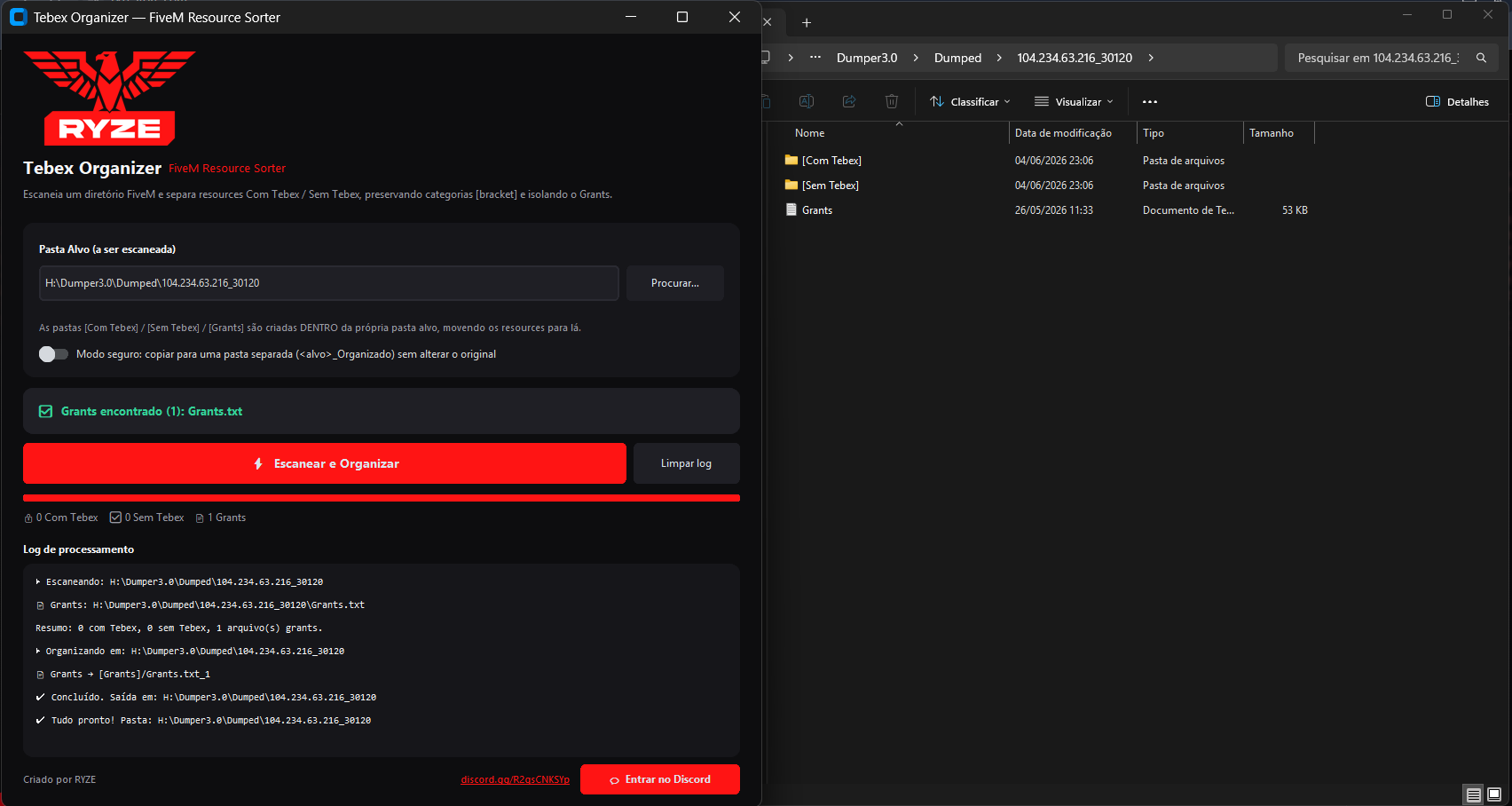1512x806 pixels.
Task: Click the Tamanho column header
Action: coord(1272,133)
